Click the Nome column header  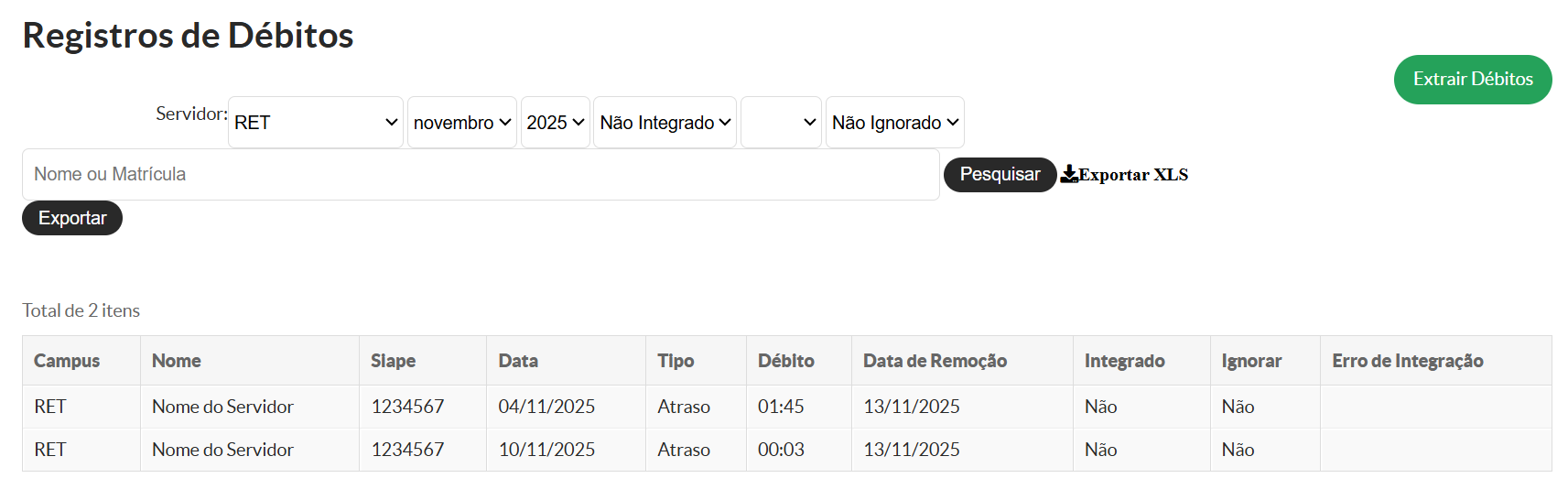[x=177, y=361]
